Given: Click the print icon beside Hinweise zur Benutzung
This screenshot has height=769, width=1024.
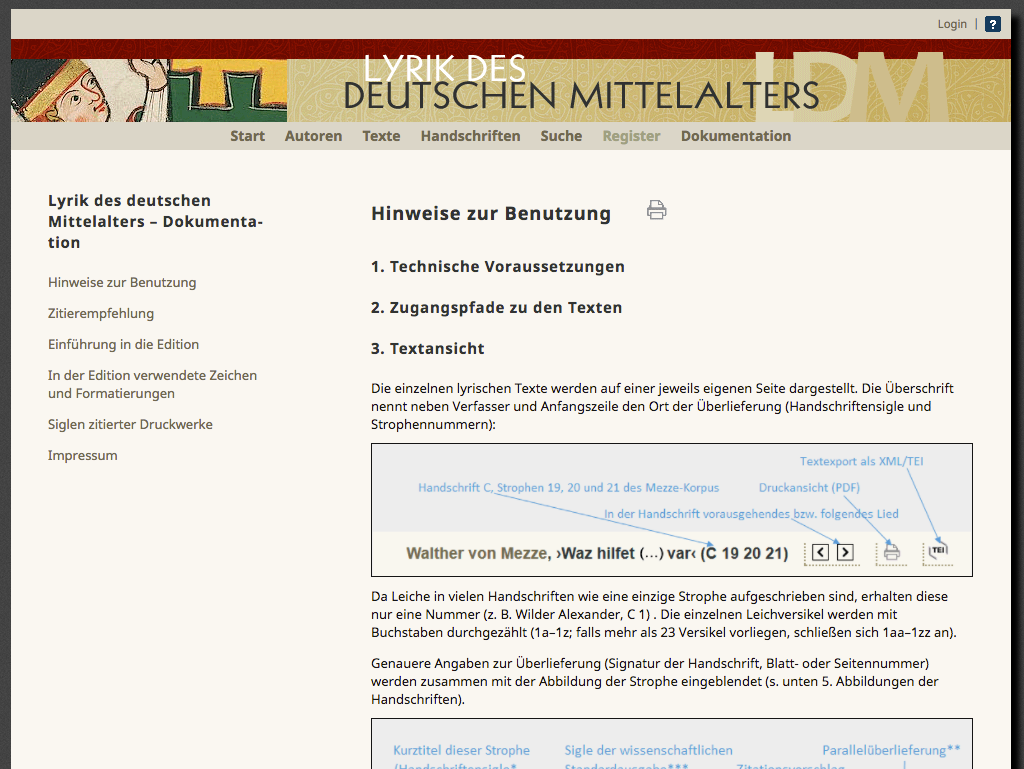Looking at the screenshot, I should pos(656,210).
